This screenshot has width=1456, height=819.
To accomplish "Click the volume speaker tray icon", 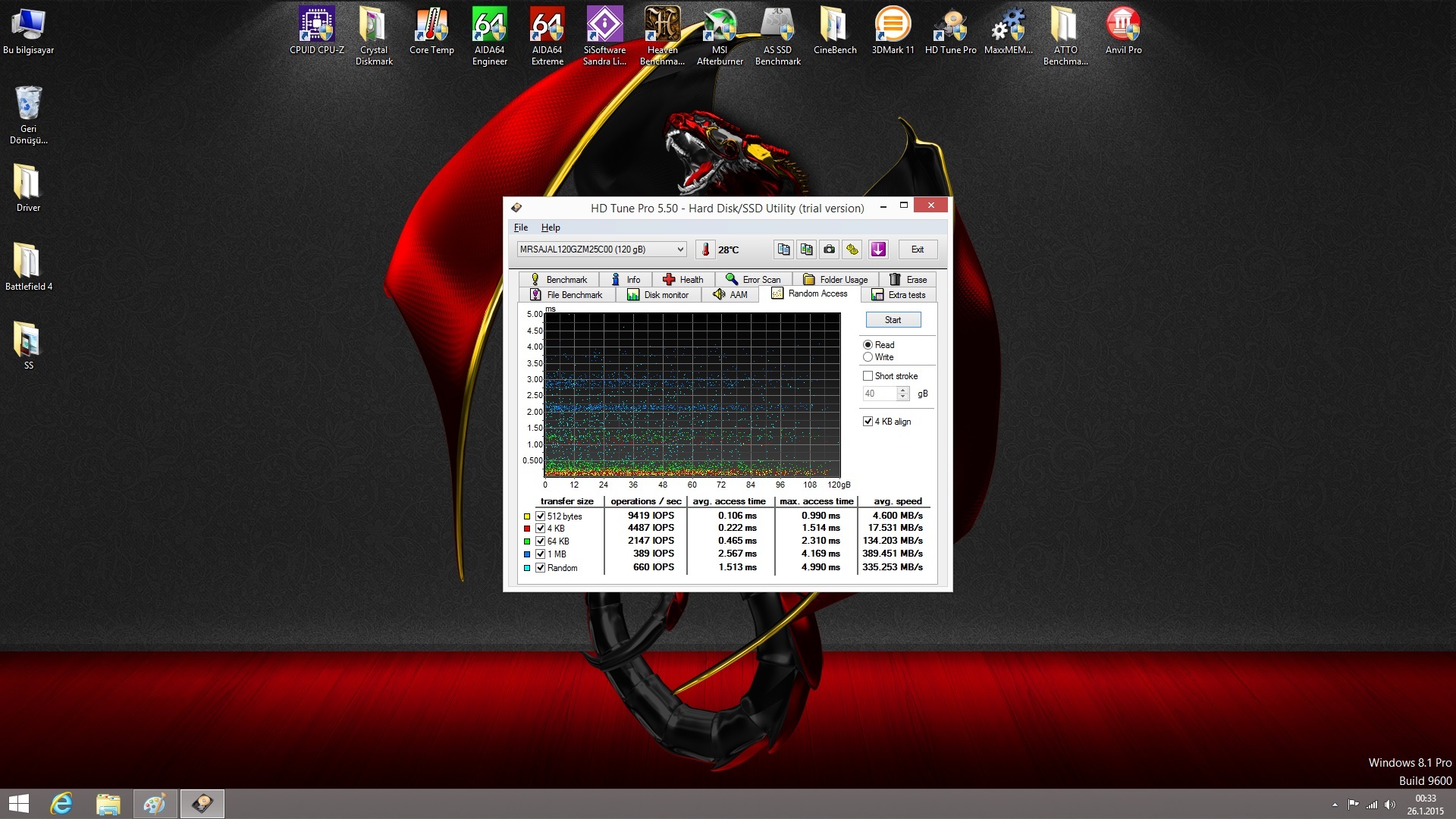I will [x=1390, y=805].
